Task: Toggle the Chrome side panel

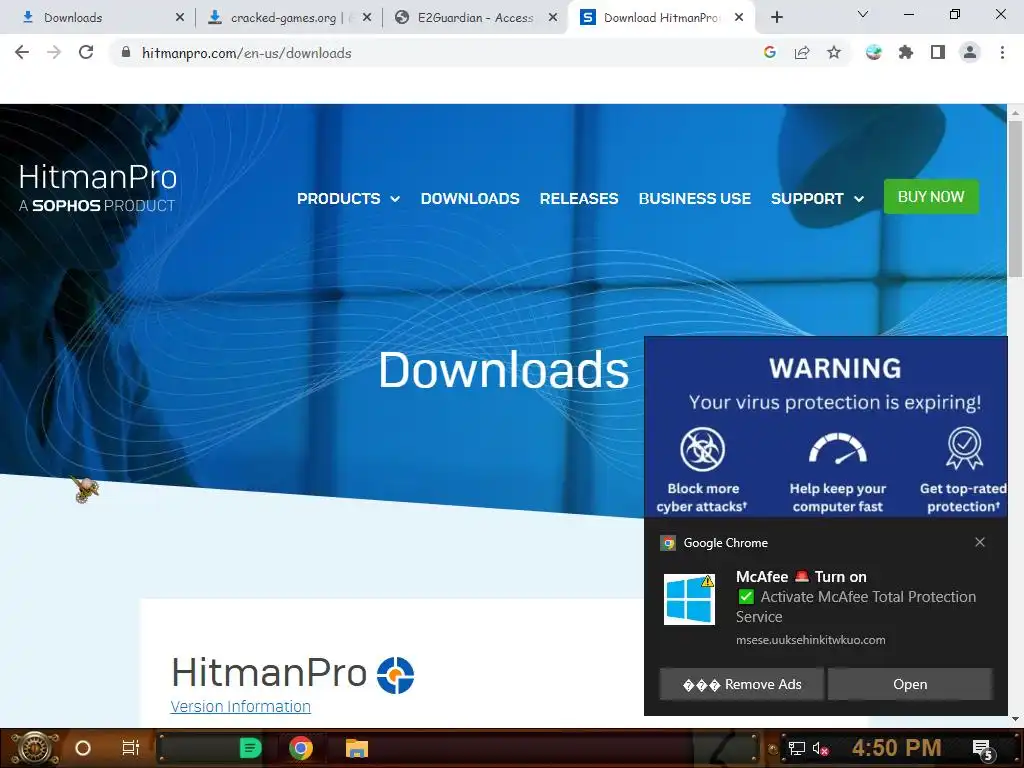Action: (938, 52)
